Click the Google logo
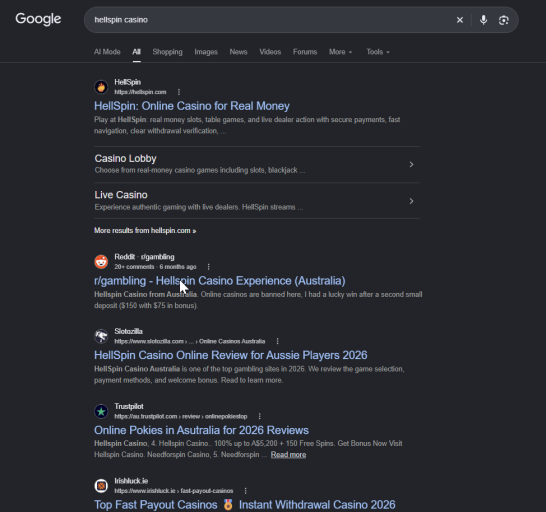546x512 pixels. [x=38, y=19]
